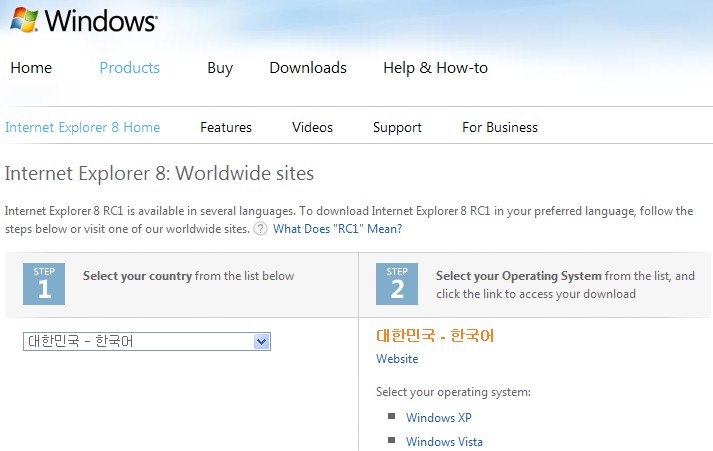Click the Step 2 number badge
Viewport: 713px width, 451px height.
[397, 284]
